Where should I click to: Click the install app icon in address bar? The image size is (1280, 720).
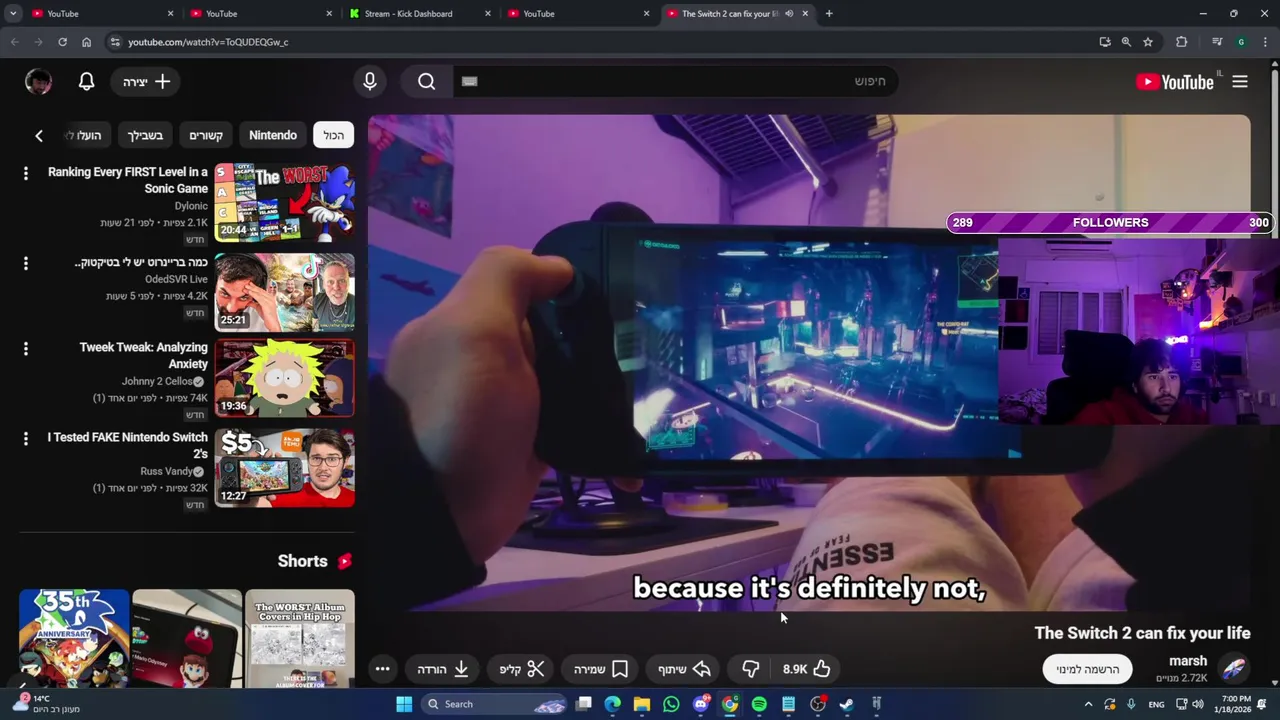1105,42
